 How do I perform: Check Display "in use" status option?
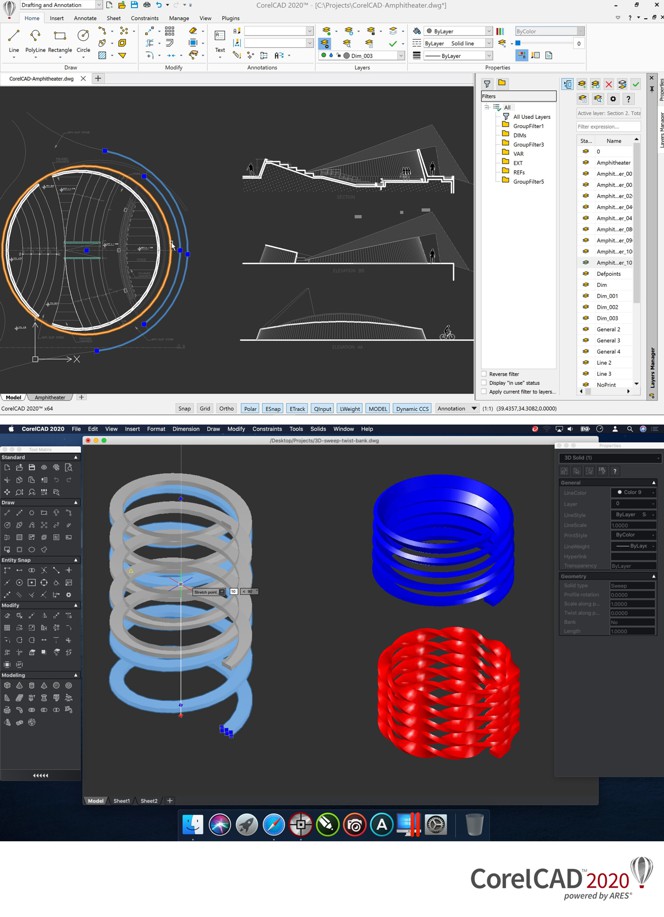click(486, 383)
